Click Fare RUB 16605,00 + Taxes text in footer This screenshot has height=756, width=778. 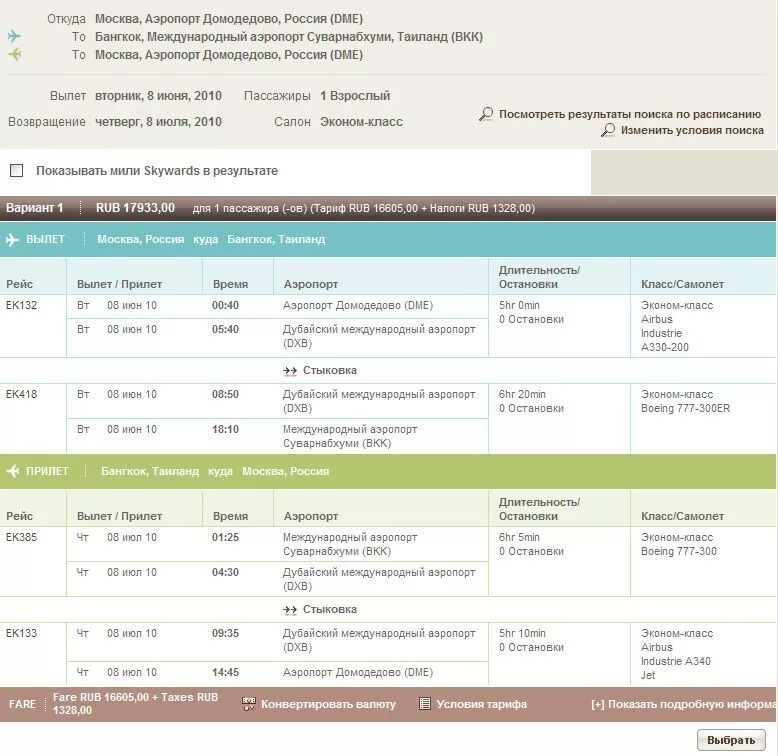pos(135,703)
